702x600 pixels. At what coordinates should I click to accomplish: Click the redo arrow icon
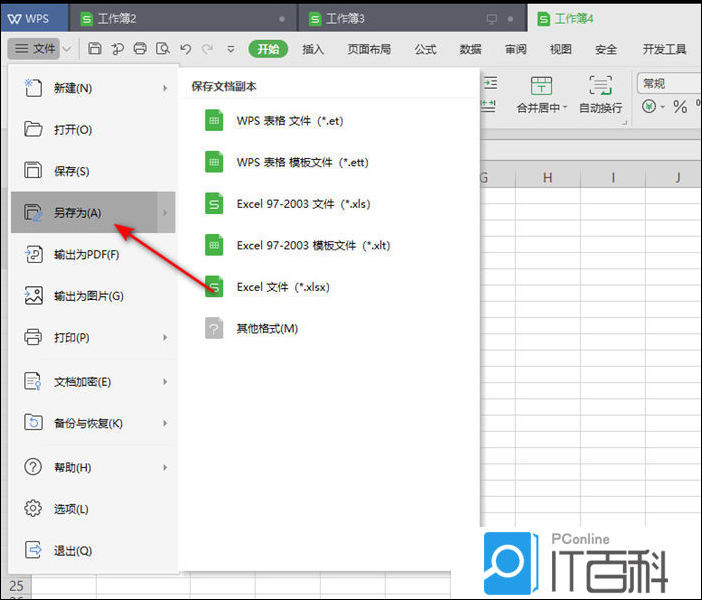pyautogui.click(x=207, y=48)
